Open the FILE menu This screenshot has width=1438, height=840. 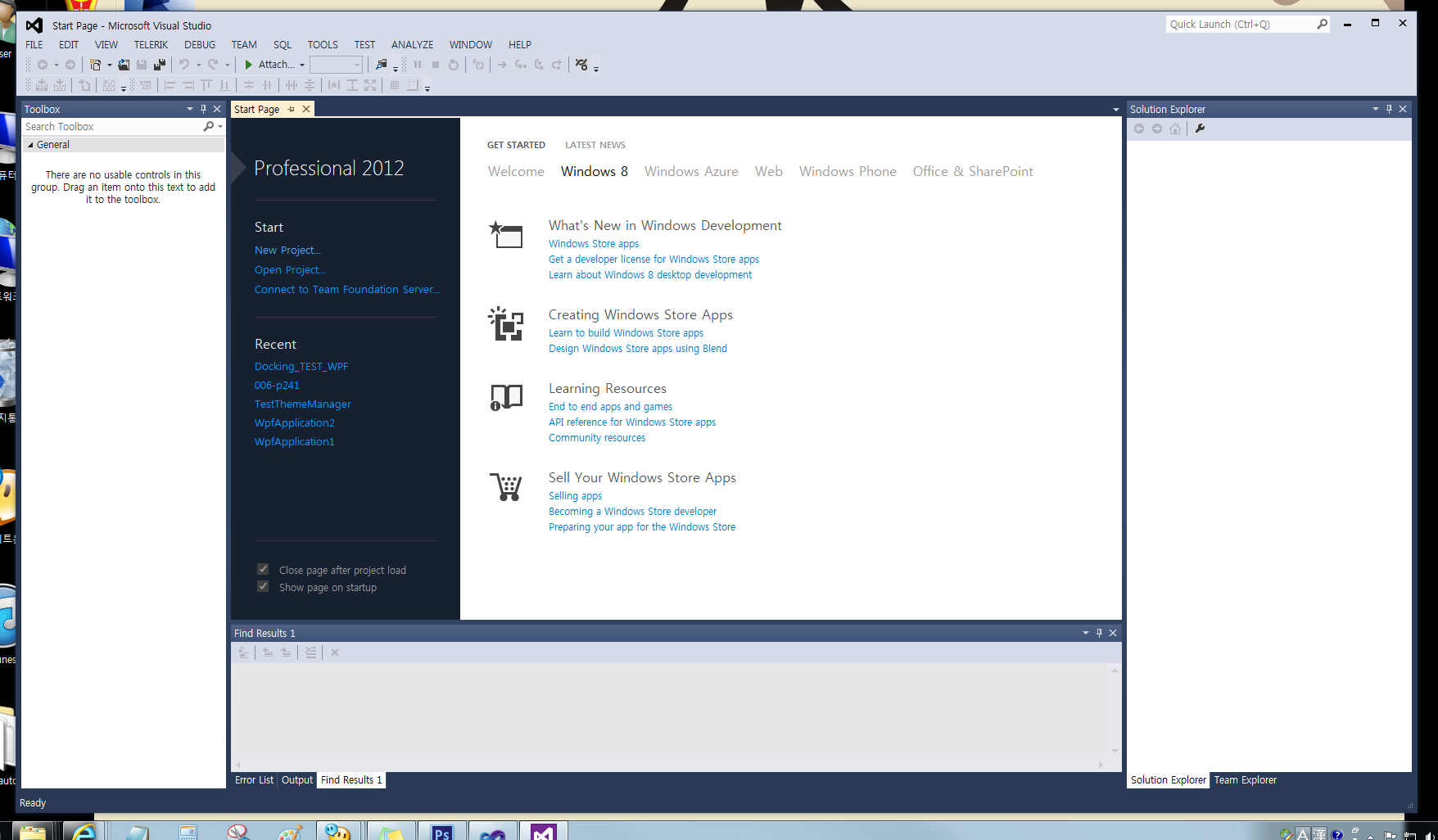coord(34,45)
